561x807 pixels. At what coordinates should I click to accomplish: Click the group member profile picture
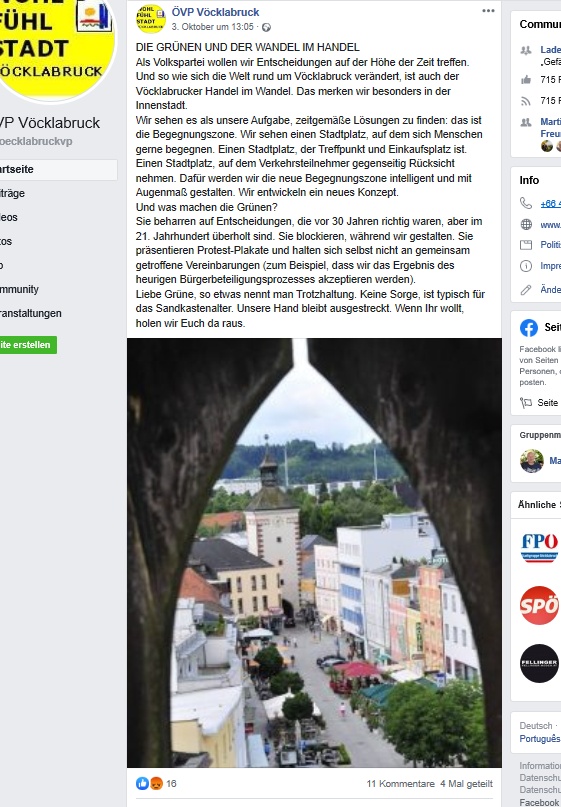click(532, 461)
